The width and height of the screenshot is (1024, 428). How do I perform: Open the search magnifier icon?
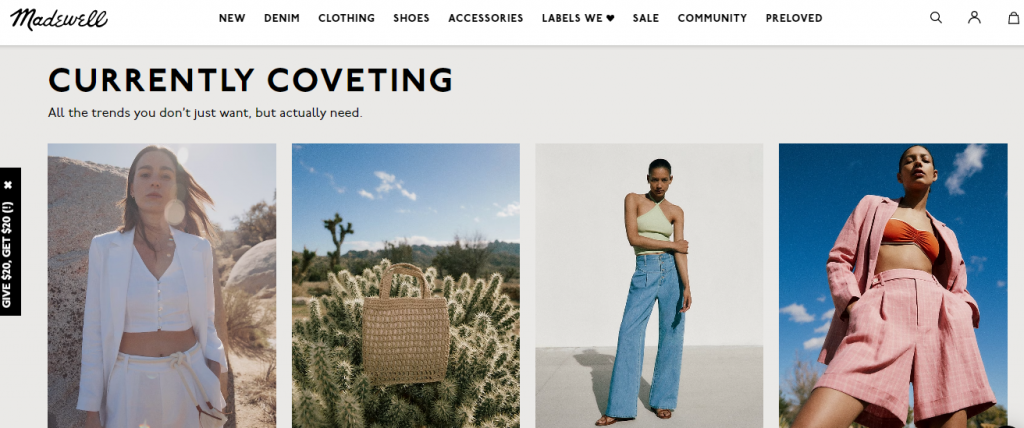click(936, 18)
